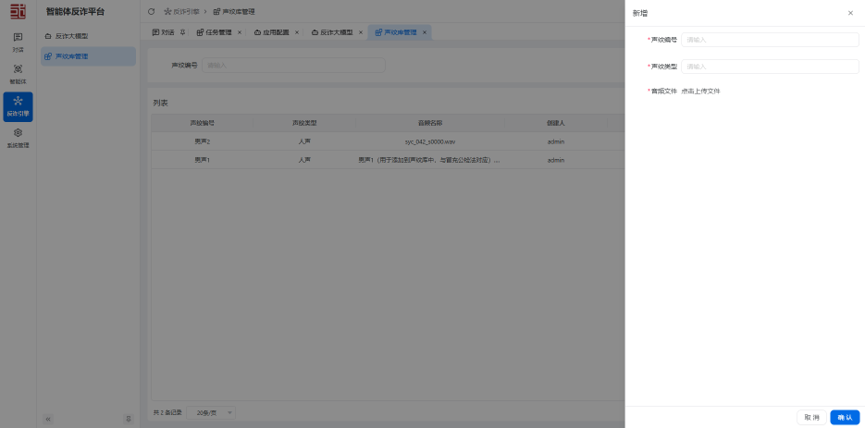Focus 声纹类型 input in 新增 drawer

(x=770, y=66)
